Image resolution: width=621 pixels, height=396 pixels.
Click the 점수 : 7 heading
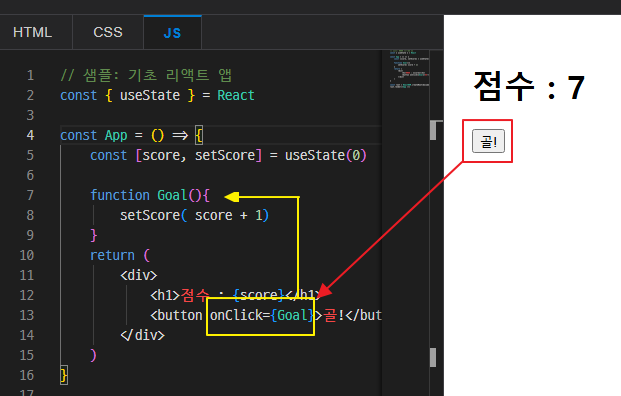pyautogui.click(x=529, y=87)
